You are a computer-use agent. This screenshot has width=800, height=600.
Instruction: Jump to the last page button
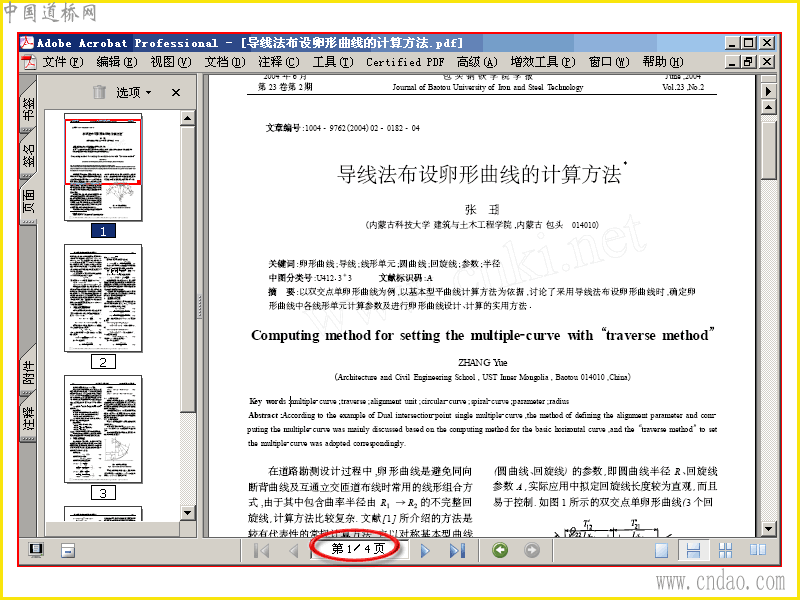(457, 551)
